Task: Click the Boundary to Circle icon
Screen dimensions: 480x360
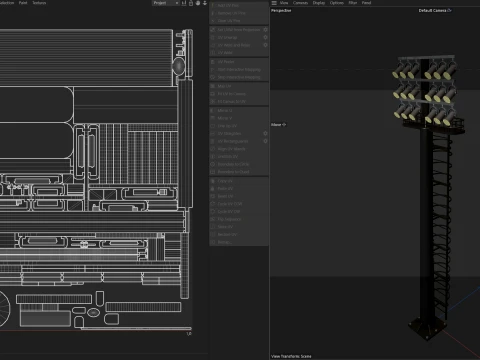Action: click(x=213, y=164)
